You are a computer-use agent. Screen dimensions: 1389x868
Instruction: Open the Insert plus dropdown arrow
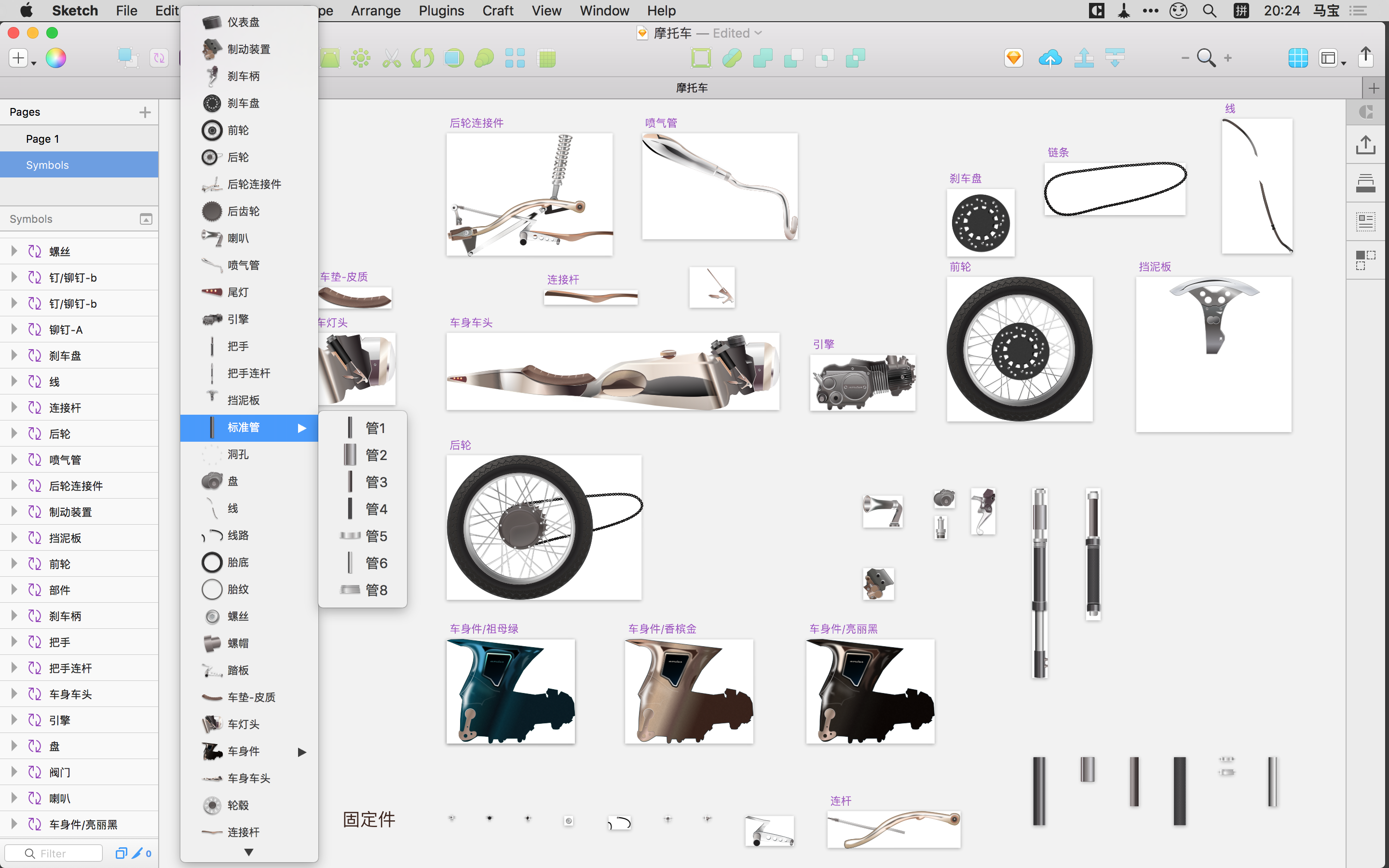coord(33,62)
